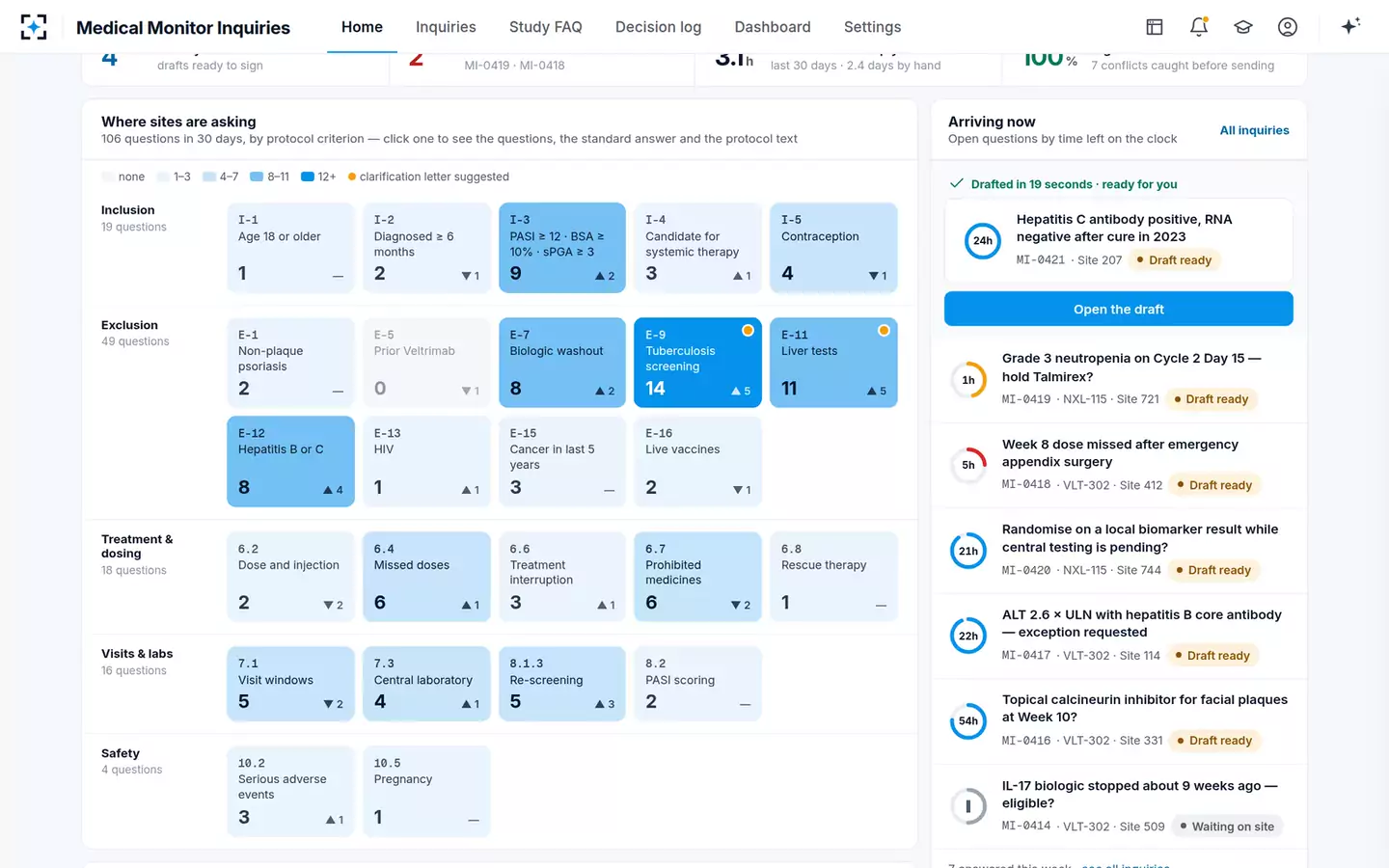Click the 21h clock ring for MI-0420
This screenshot has height=868, width=1389.
click(968, 551)
